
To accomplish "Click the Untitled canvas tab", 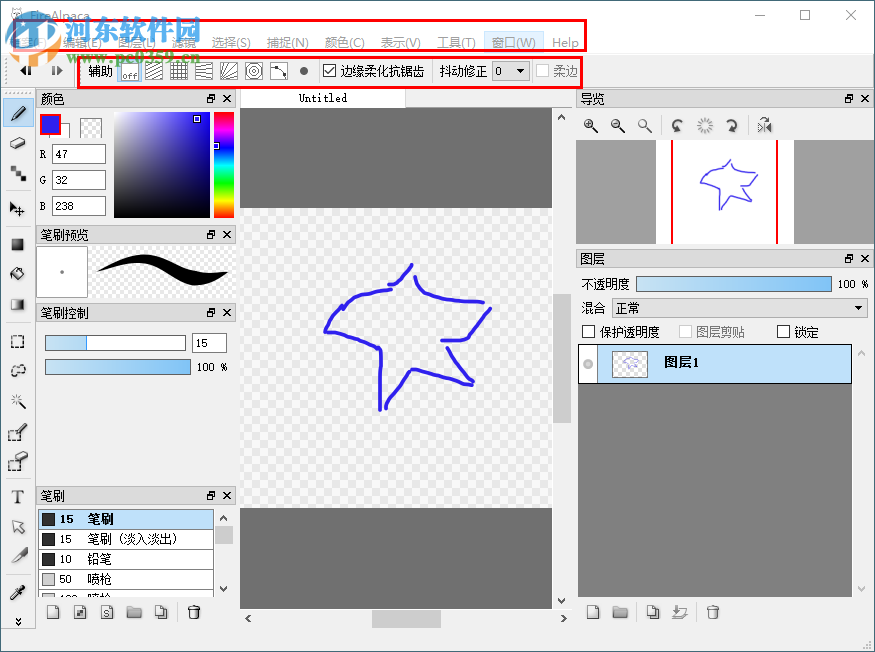I will tap(322, 98).
